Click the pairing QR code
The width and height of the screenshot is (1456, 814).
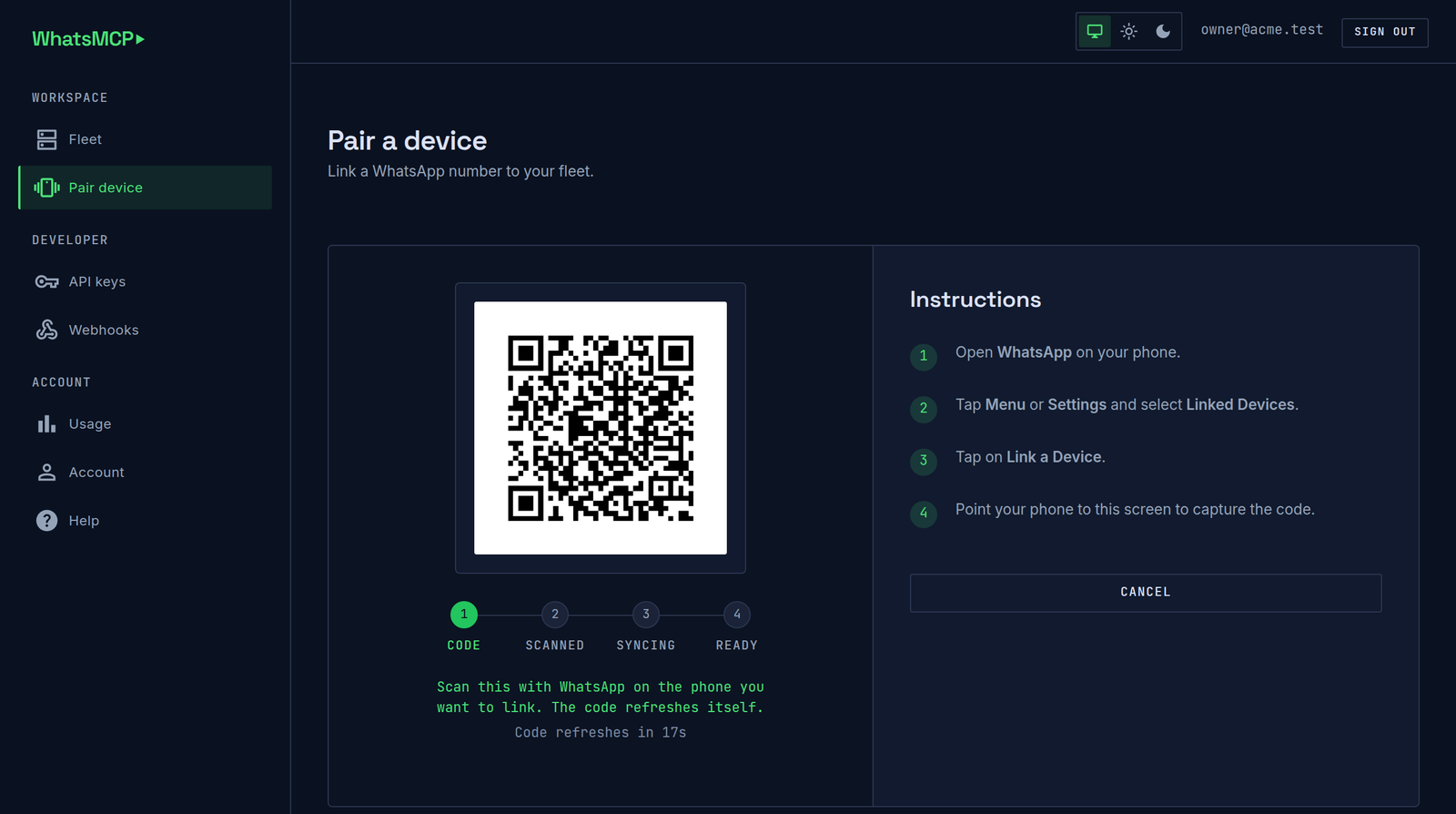tap(601, 428)
